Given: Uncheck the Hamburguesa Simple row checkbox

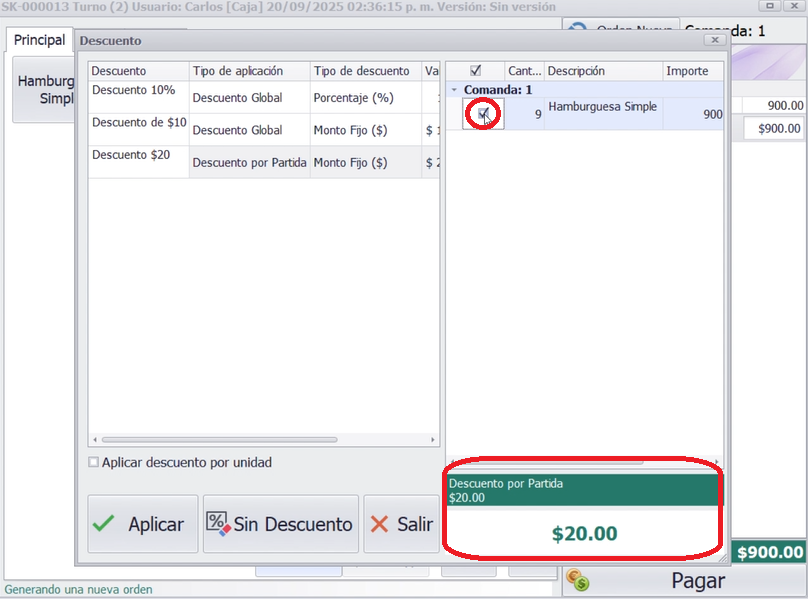Looking at the screenshot, I should tap(484, 114).
